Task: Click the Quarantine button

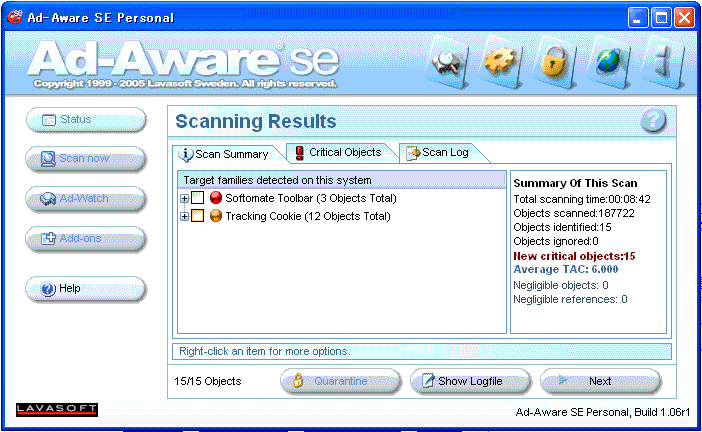Action: (x=340, y=381)
